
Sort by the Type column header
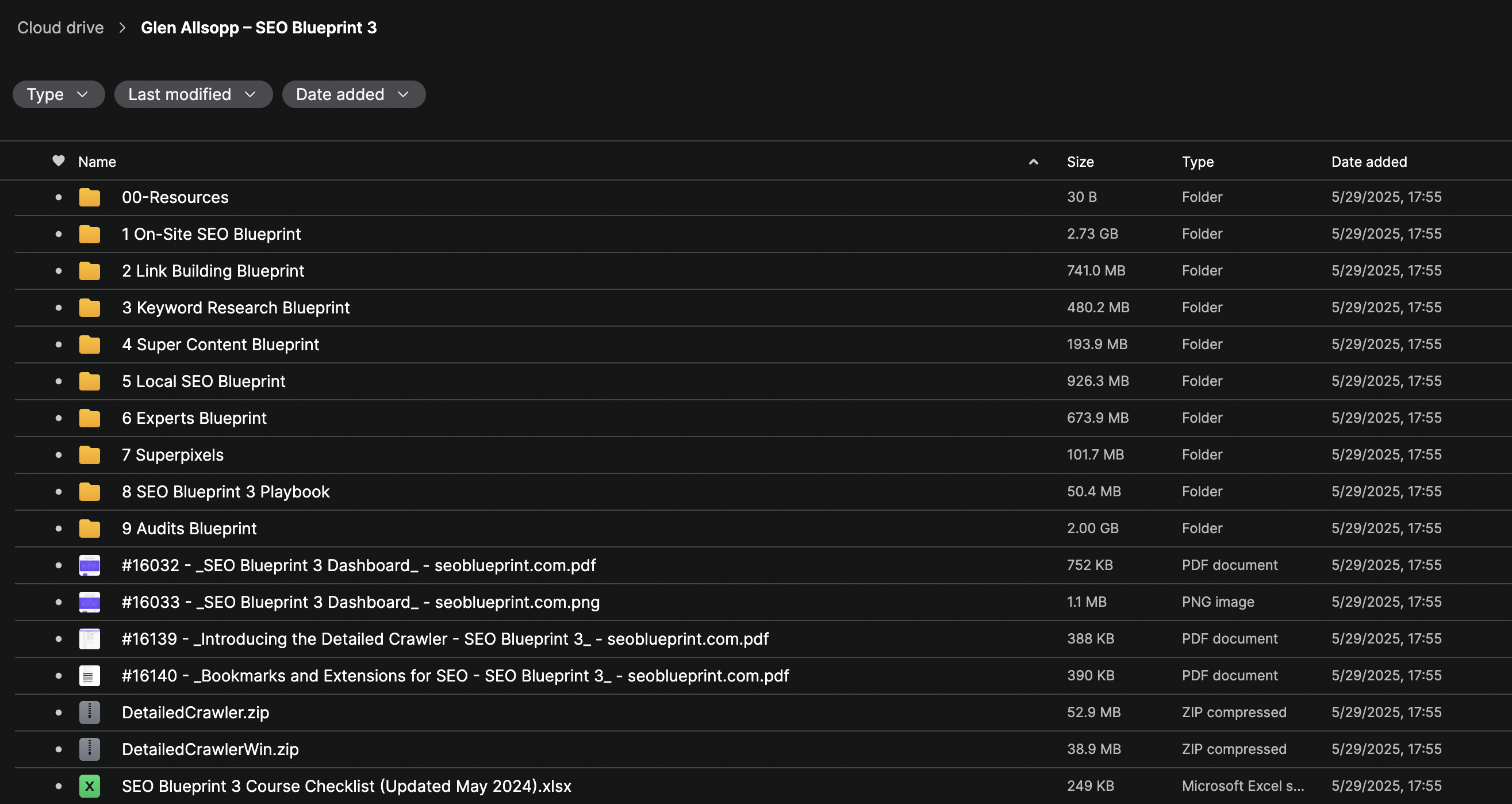[1198, 162]
